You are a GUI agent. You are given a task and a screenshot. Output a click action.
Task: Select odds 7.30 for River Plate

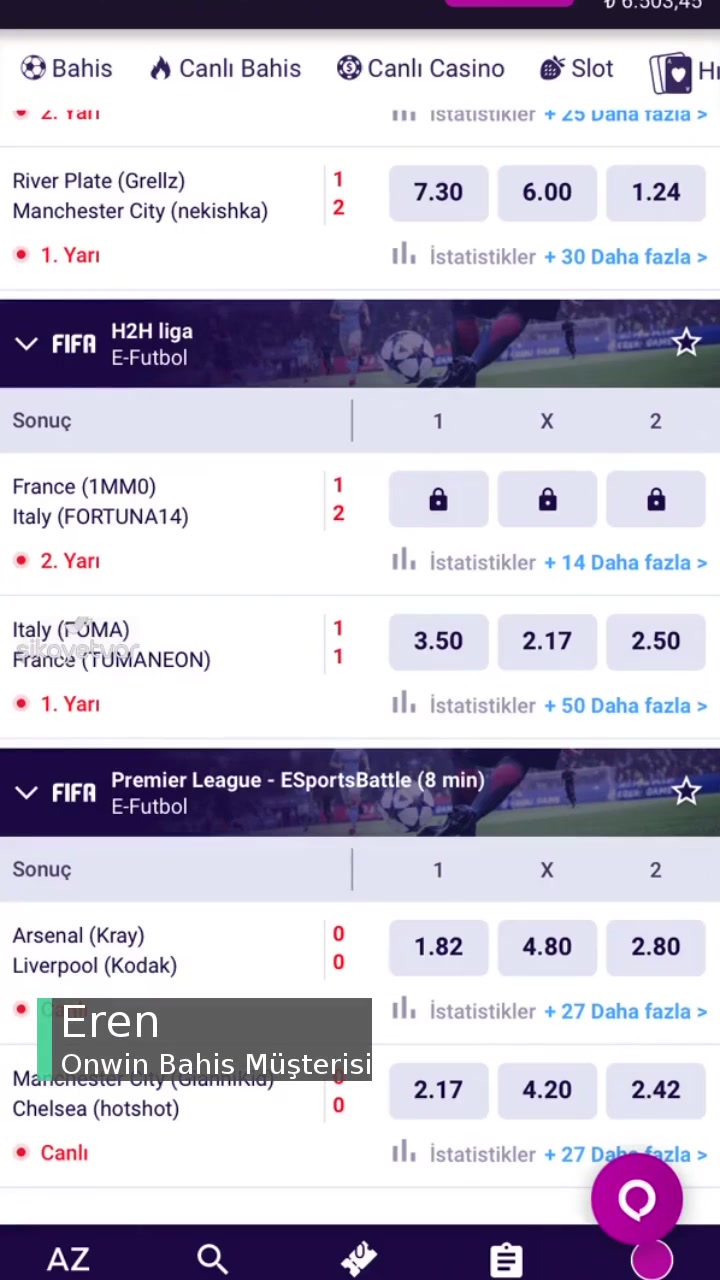pos(438,192)
